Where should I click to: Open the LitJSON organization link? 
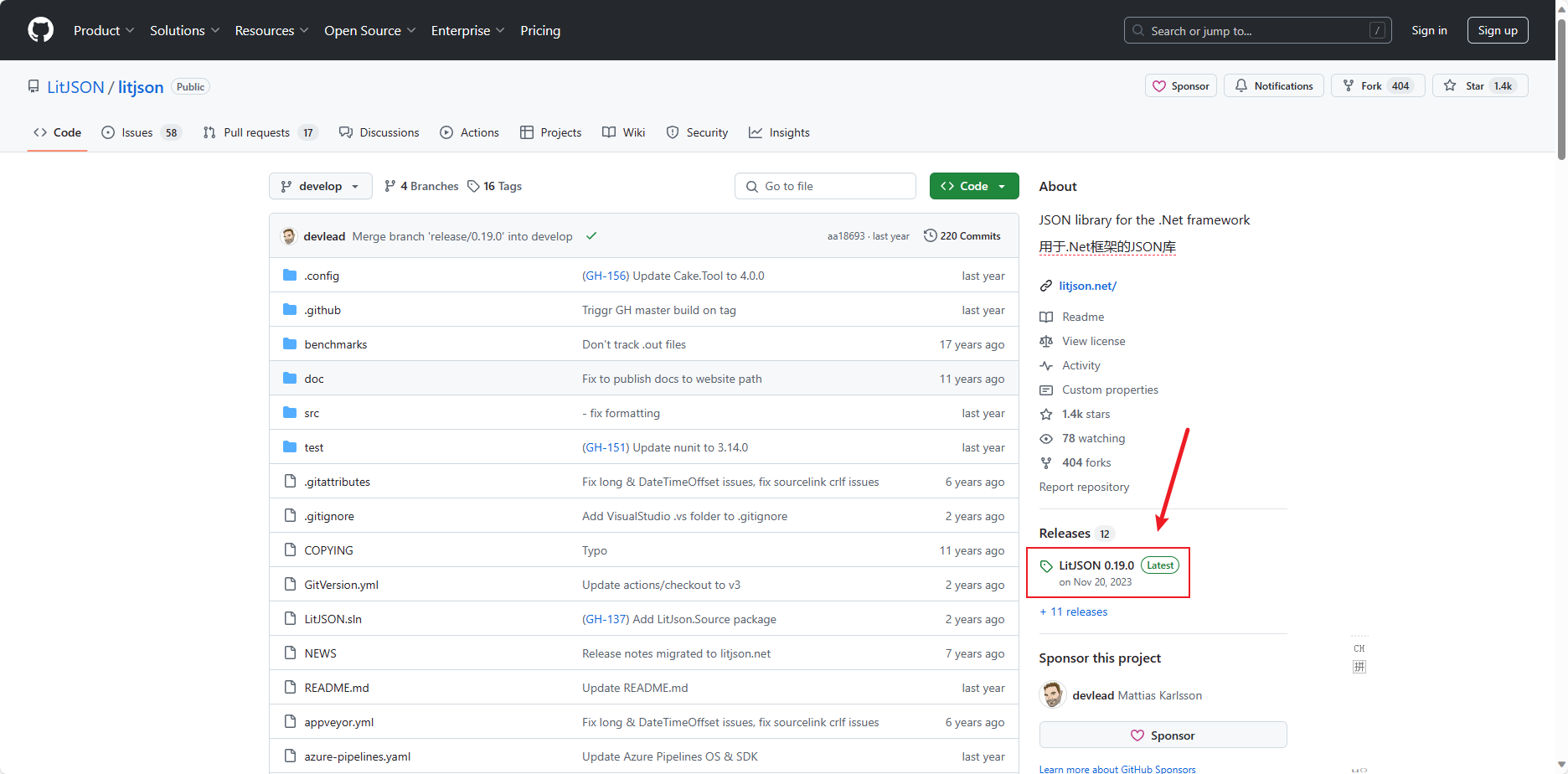(75, 87)
